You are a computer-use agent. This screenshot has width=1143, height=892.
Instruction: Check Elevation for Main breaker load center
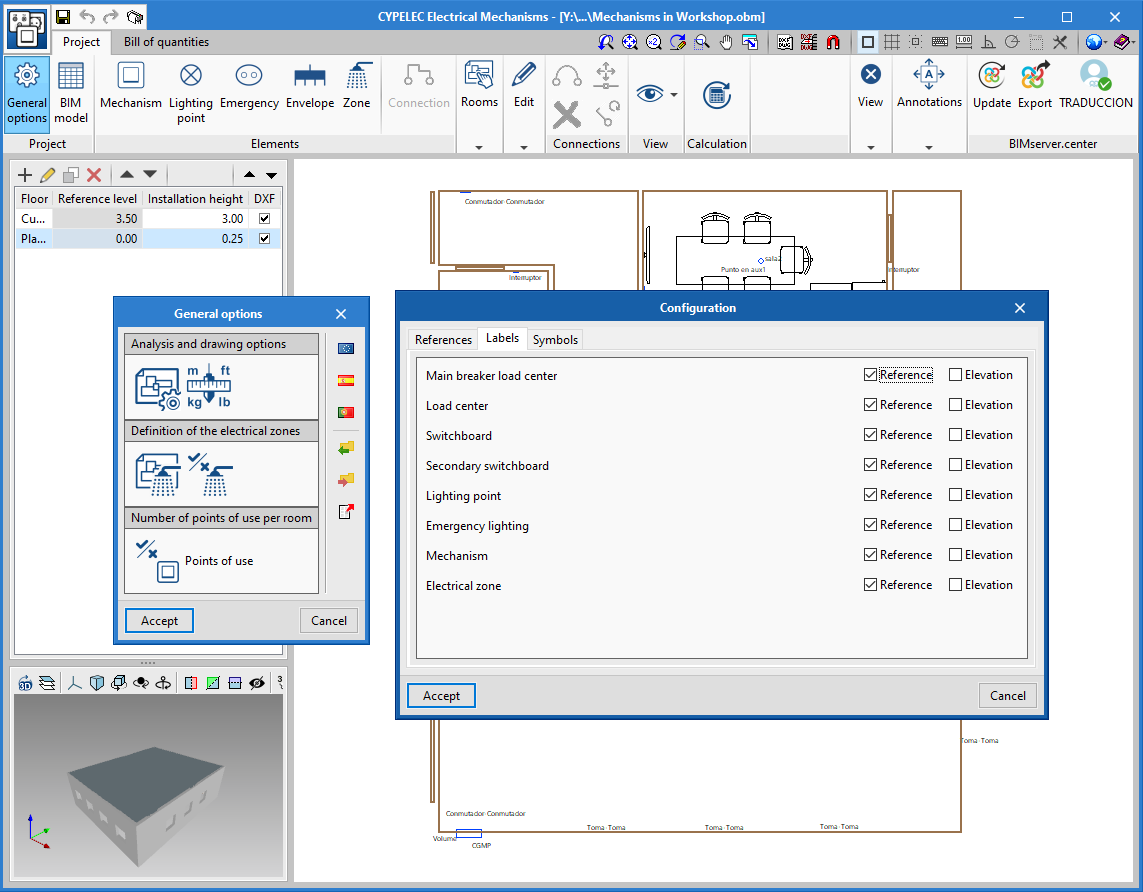[955, 375]
